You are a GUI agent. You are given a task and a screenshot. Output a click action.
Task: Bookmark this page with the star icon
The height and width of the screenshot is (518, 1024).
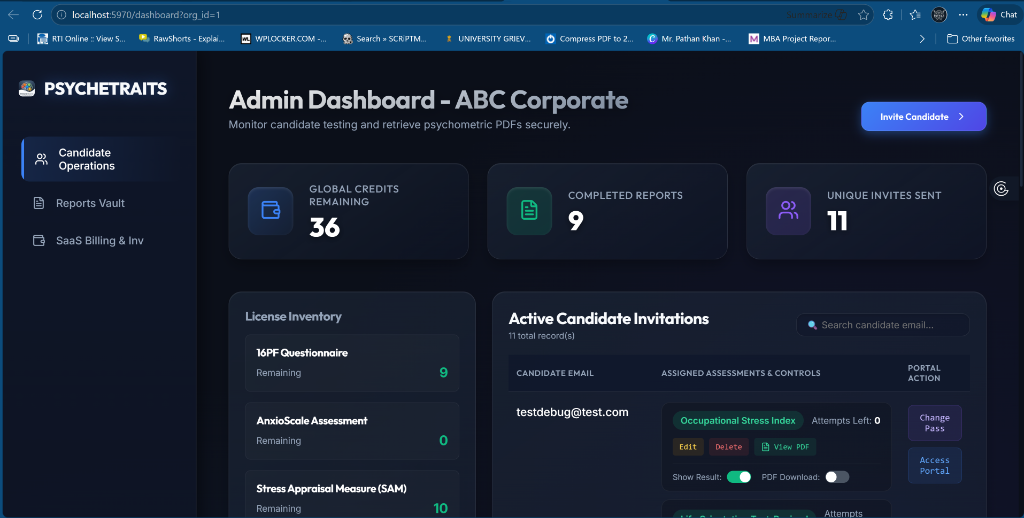(x=863, y=14)
